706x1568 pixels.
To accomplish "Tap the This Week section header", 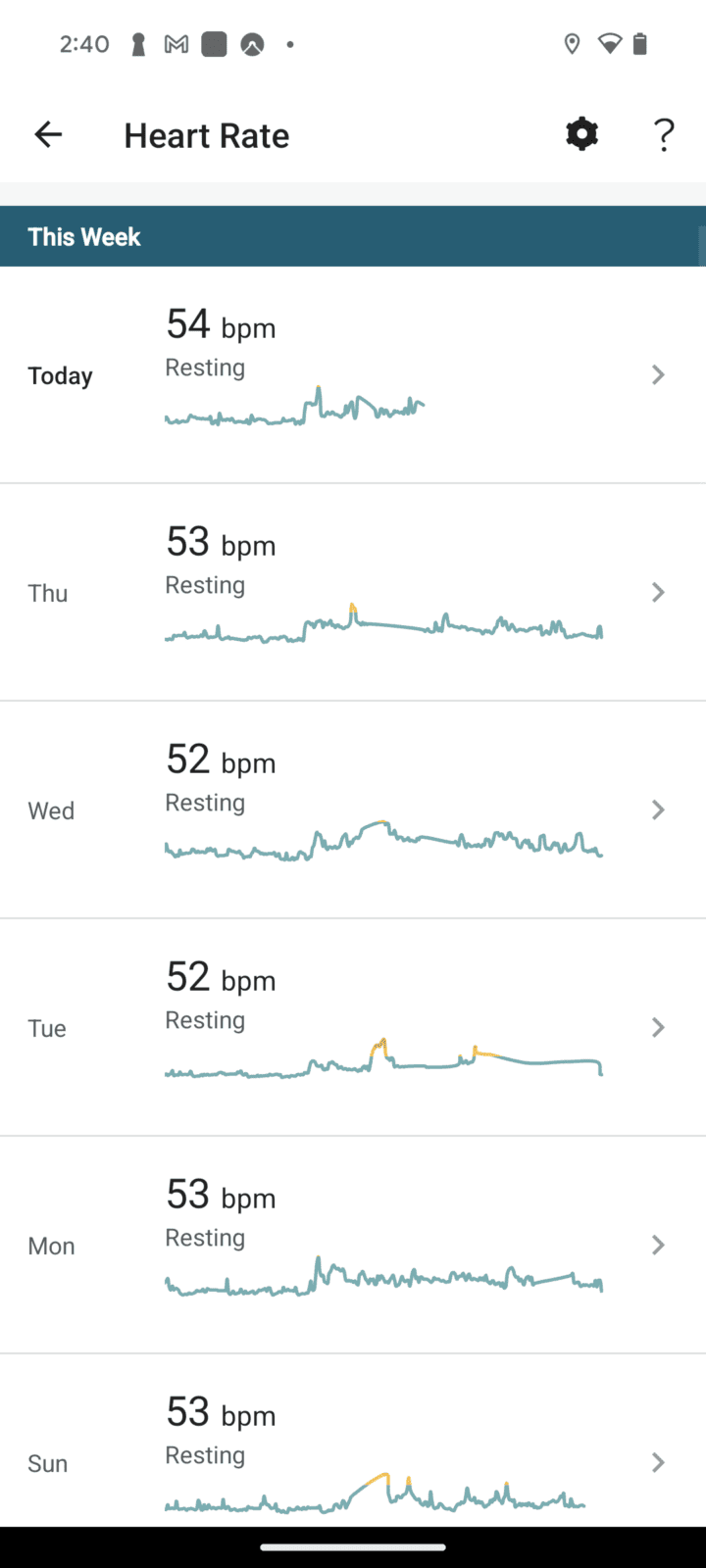I will coord(84,237).
